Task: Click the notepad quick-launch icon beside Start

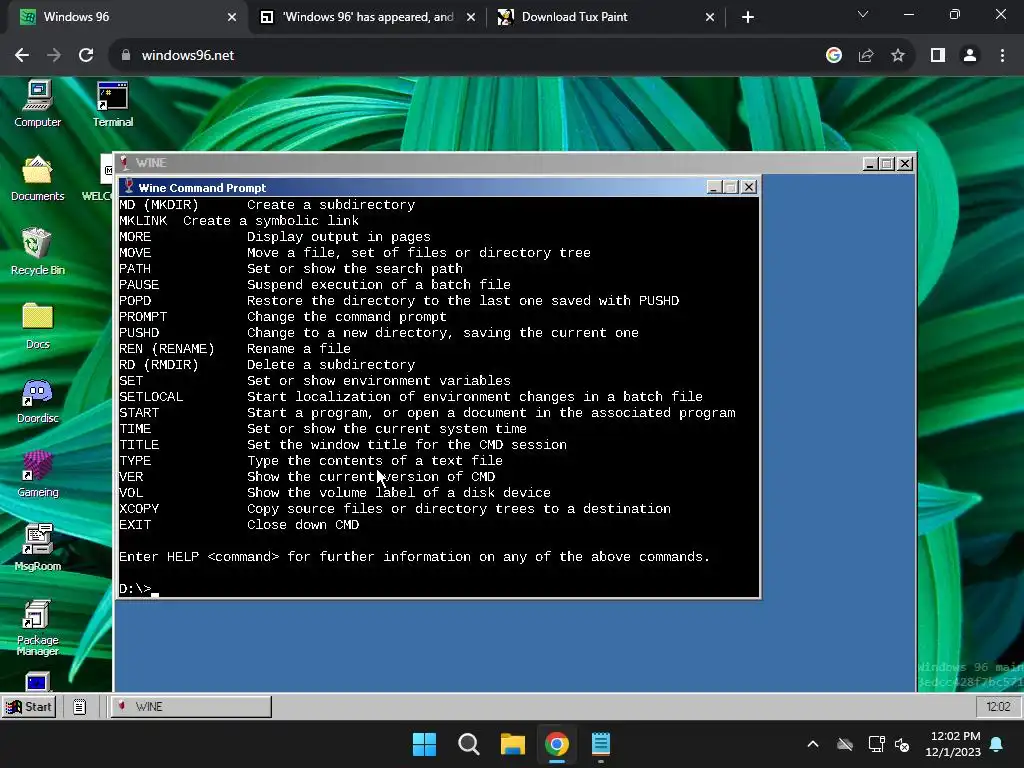Action: 80,707
